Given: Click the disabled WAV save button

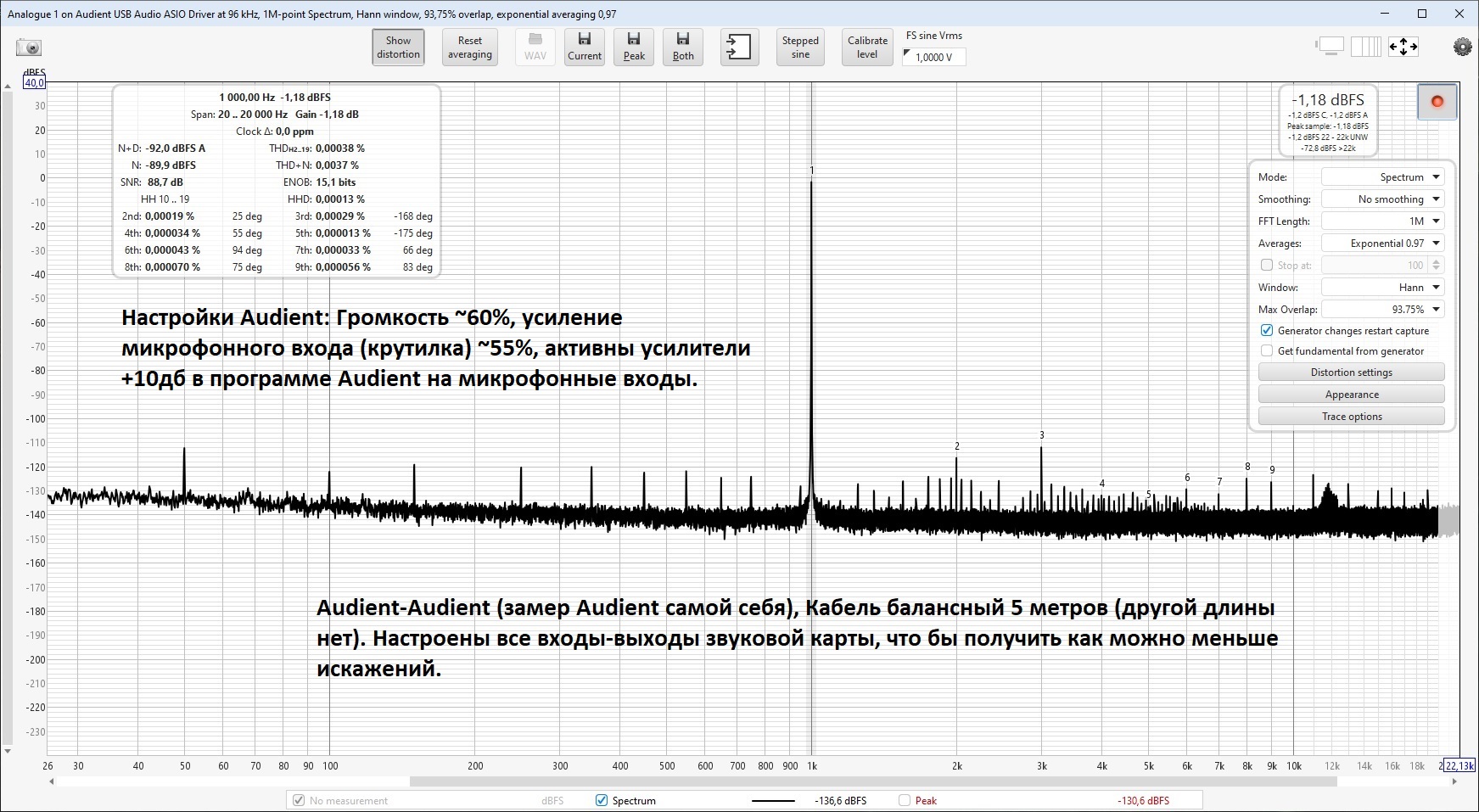Looking at the screenshot, I should [x=535, y=48].
